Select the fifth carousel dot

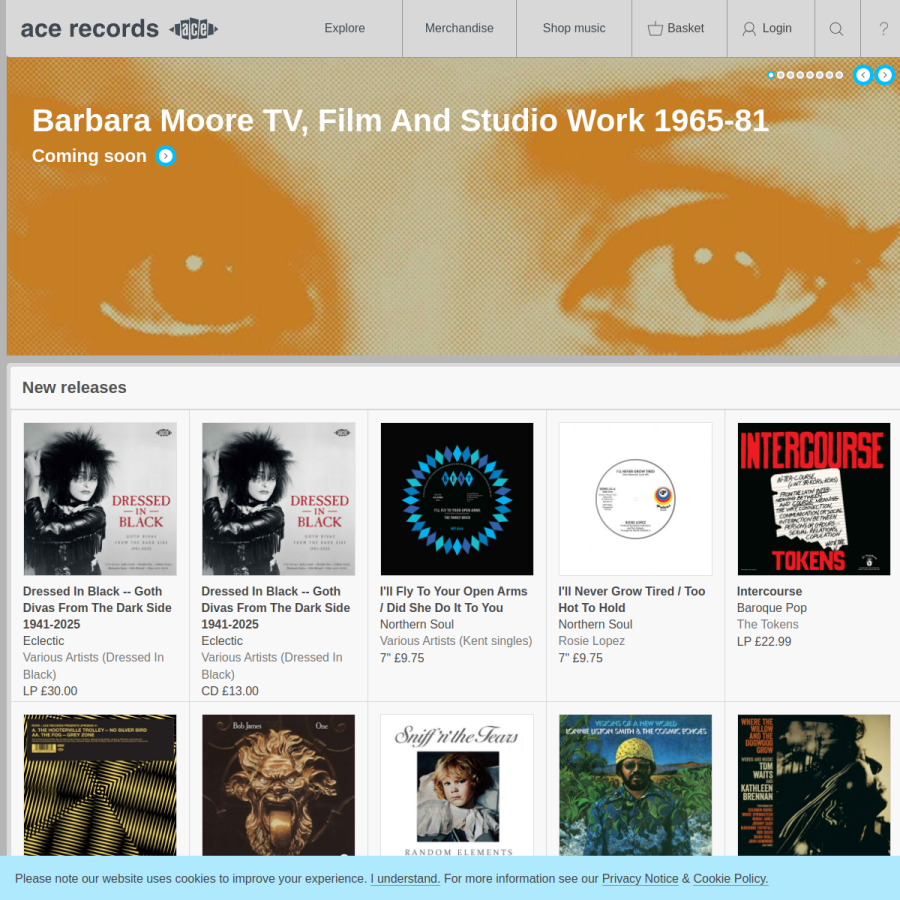(x=810, y=75)
